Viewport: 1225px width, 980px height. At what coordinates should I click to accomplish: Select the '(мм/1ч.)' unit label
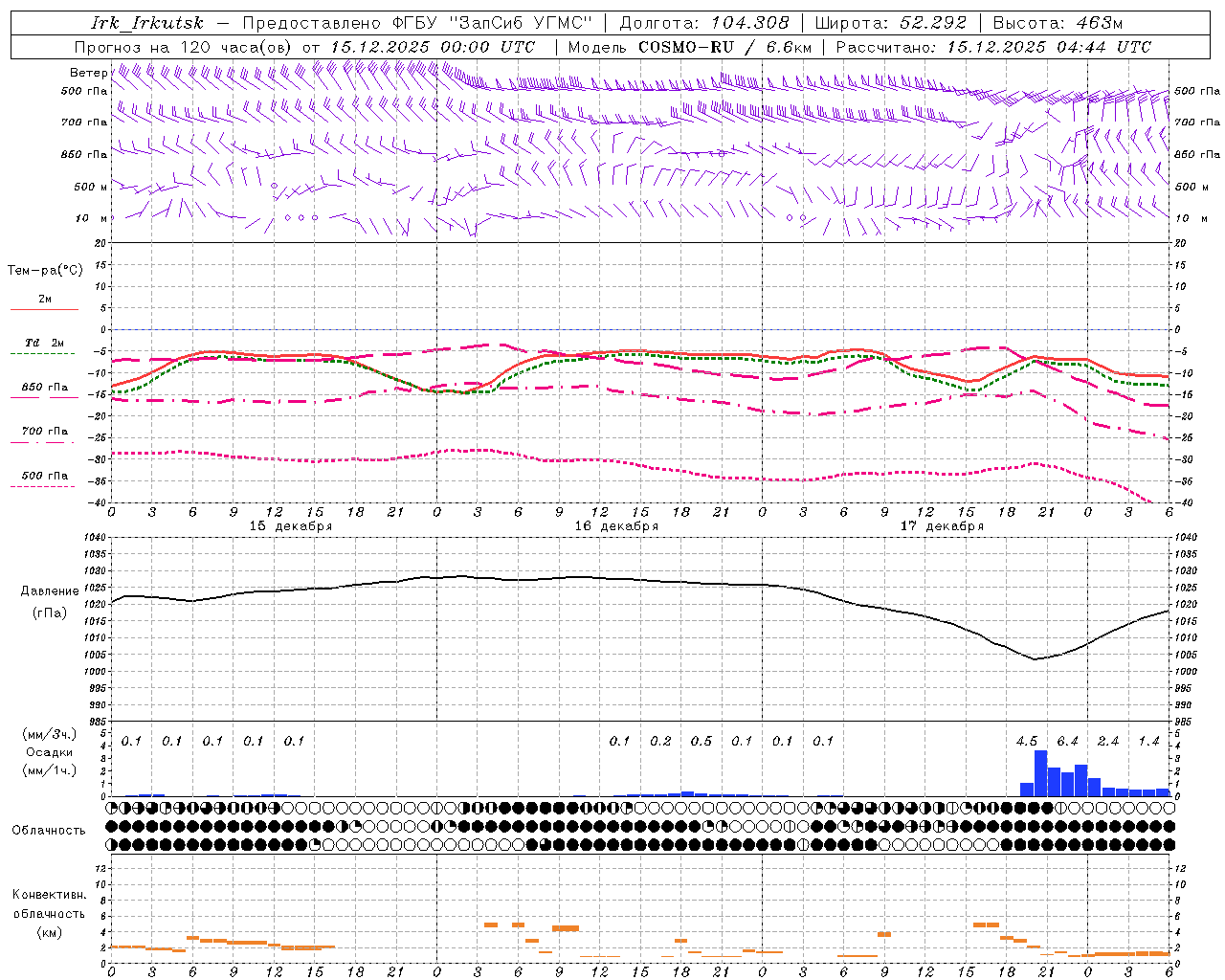[49, 770]
